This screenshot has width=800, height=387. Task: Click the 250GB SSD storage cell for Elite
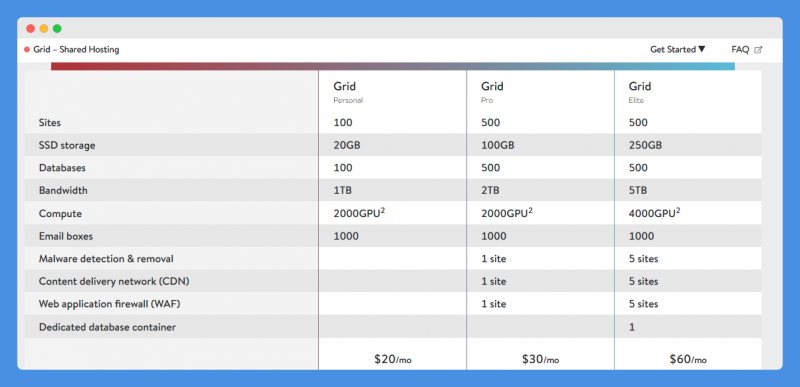coord(645,145)
